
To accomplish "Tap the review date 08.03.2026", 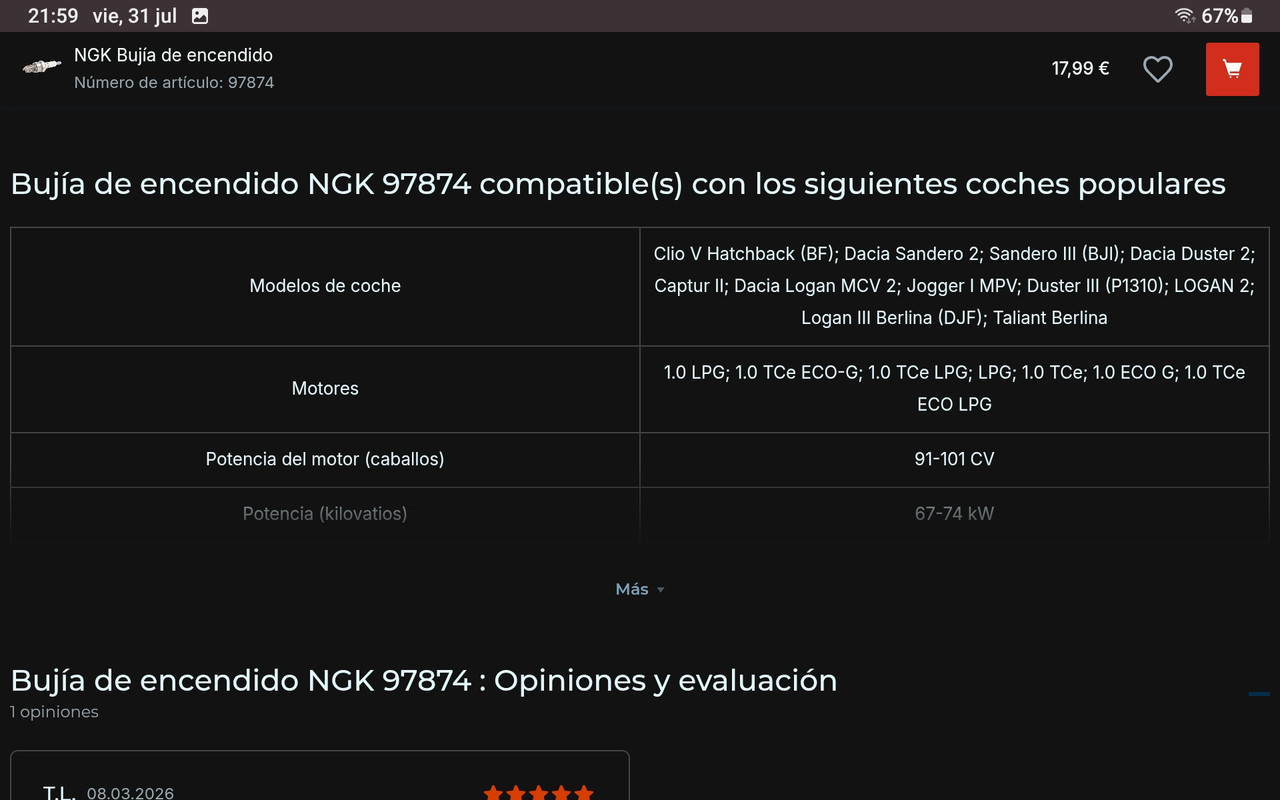I will [130, 794].
